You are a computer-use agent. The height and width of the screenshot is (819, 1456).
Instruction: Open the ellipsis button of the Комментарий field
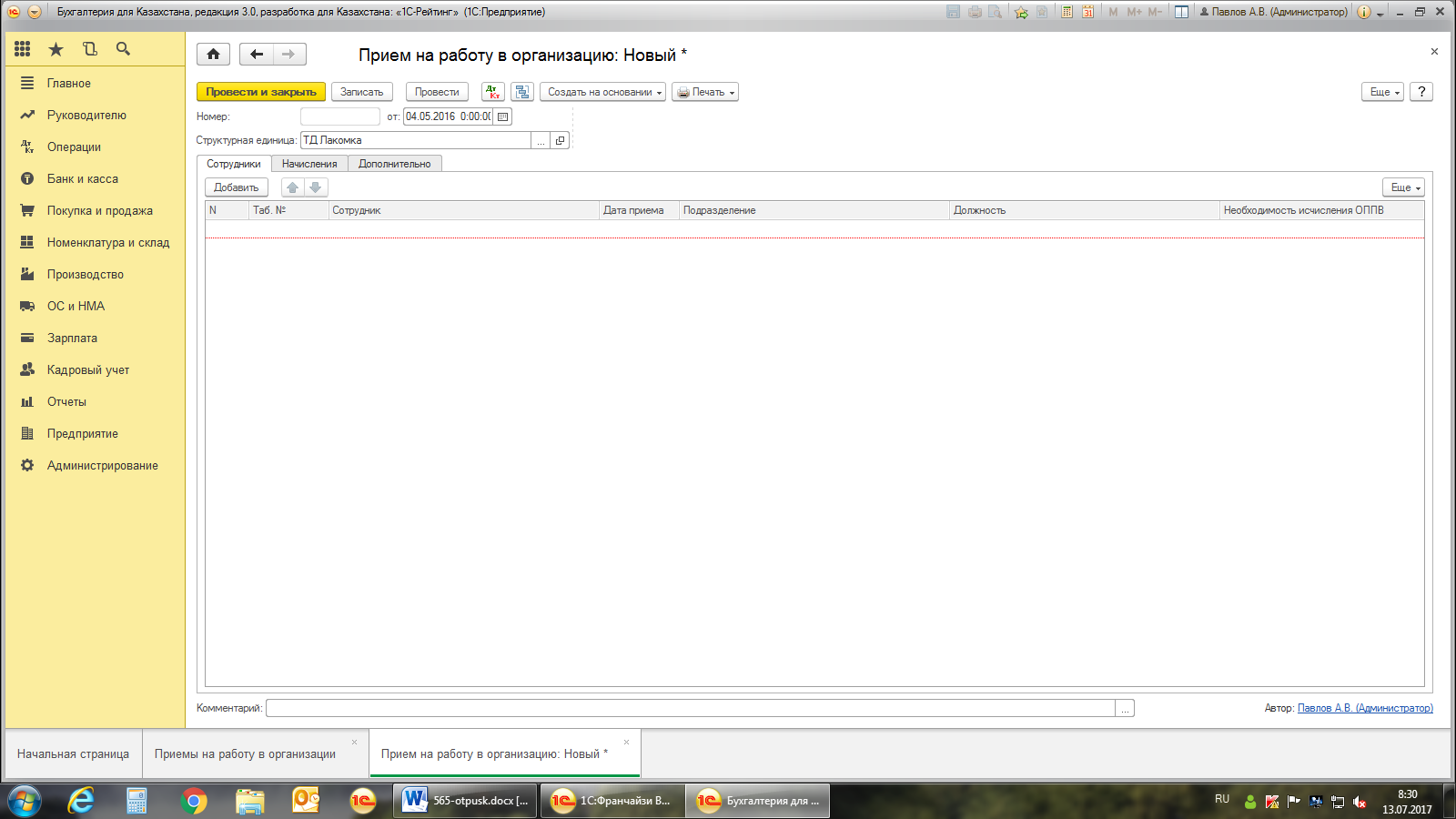point(1125,708)
